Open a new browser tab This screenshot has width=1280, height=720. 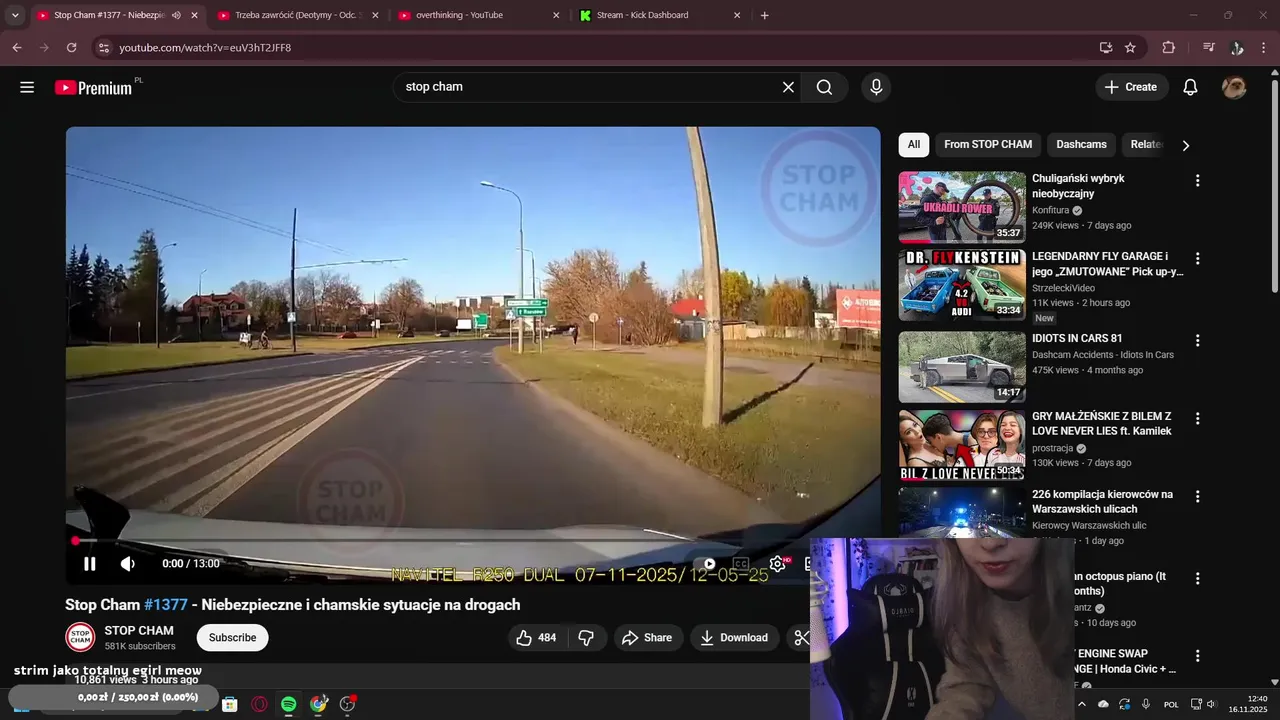[x=764, y=15]
